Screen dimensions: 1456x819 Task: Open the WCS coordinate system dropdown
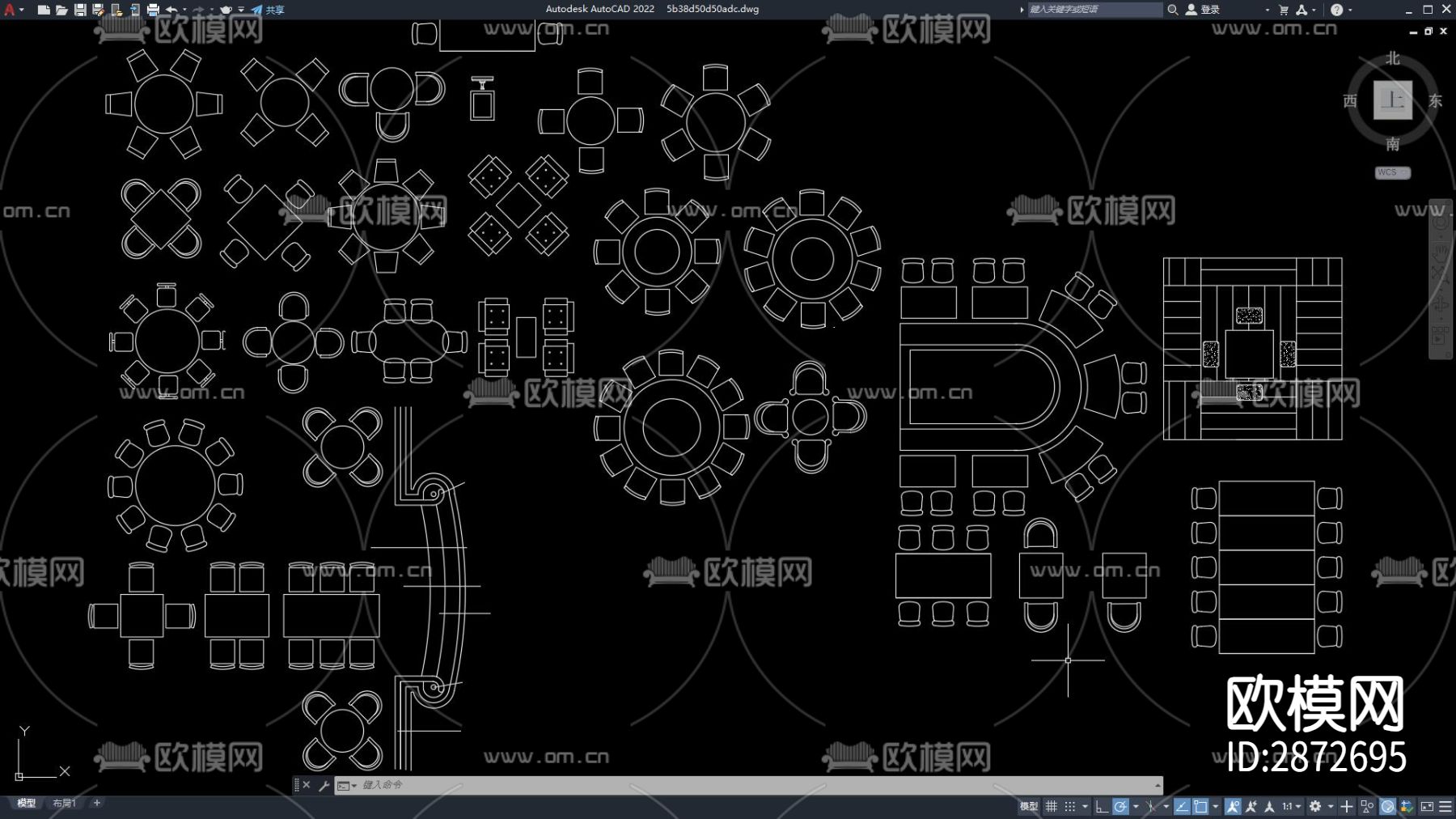(x=1393, y=172)
